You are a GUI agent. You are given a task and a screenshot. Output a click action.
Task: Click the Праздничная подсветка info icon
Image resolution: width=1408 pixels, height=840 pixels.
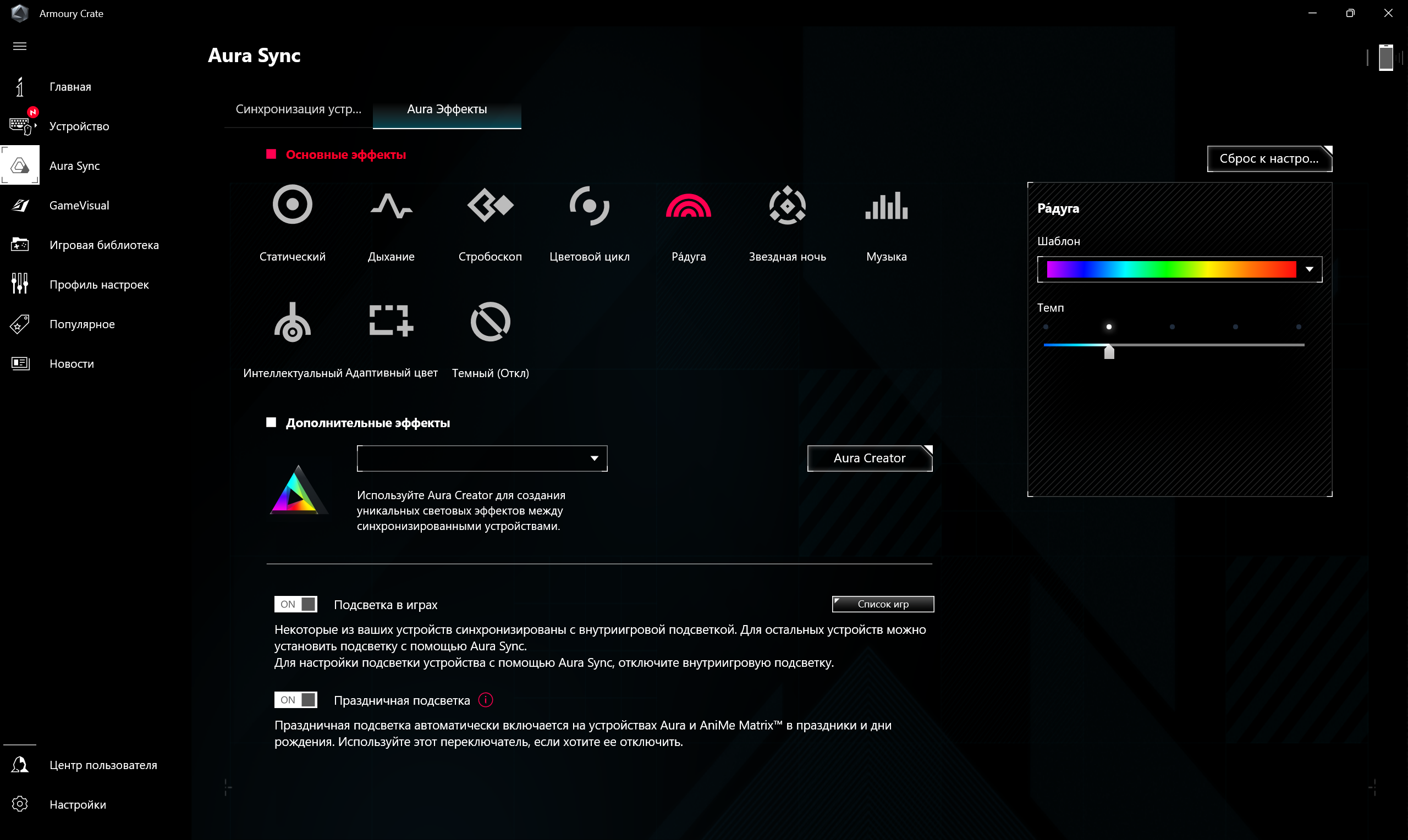486,700
